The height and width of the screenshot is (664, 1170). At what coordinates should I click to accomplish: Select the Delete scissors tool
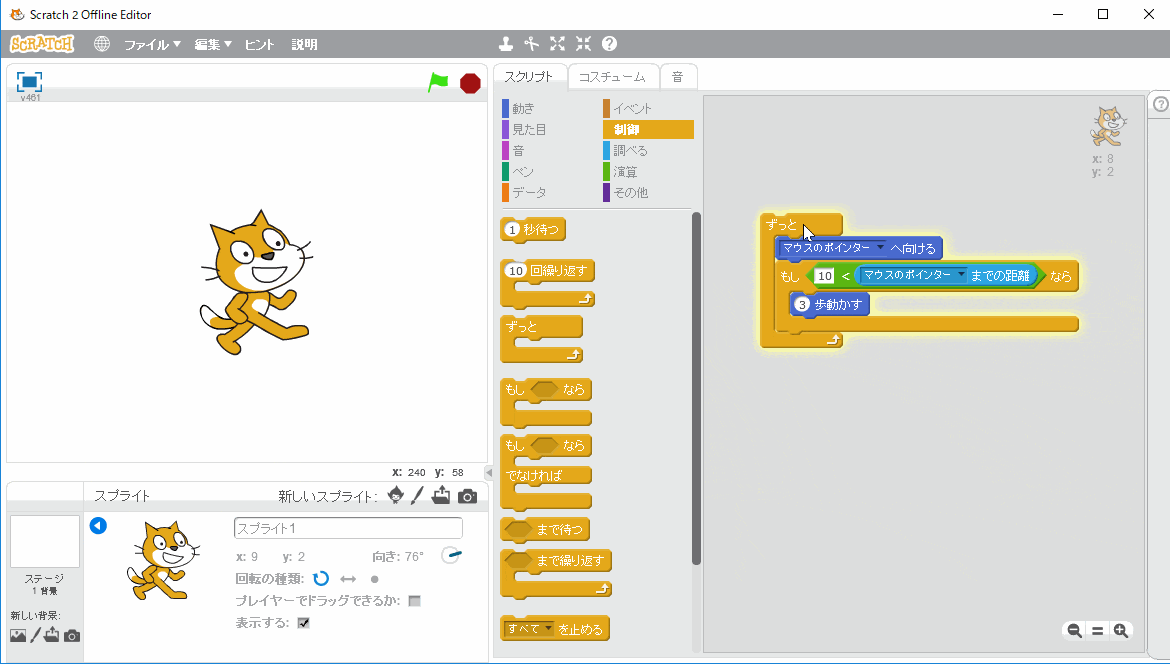point(531,44)
